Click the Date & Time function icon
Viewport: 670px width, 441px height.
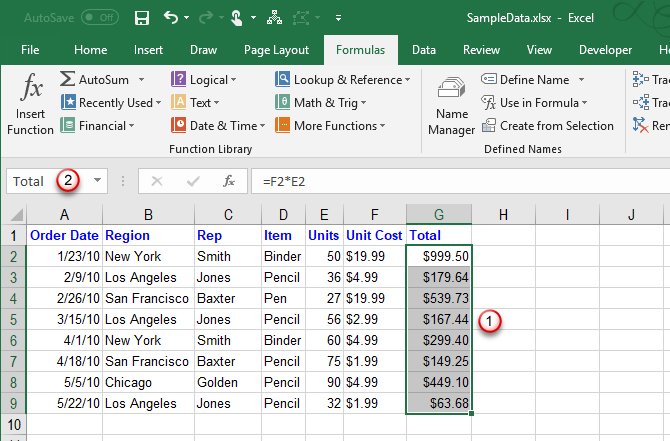[x=179, y=126]
